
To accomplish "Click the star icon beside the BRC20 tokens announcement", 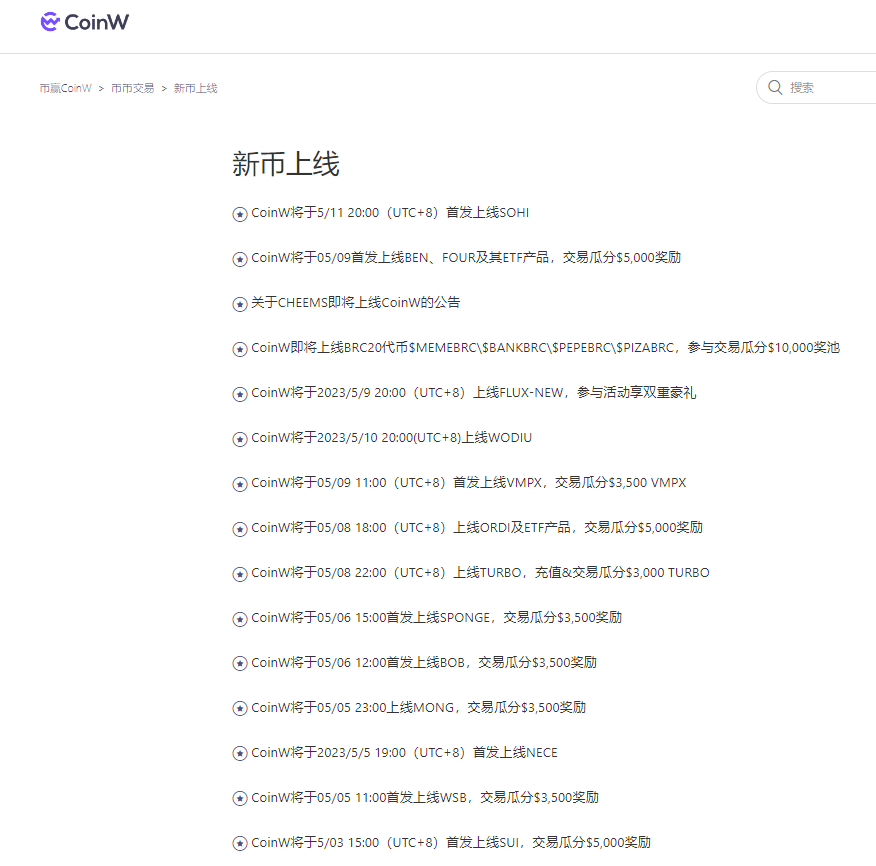I will pyautogui.click(x=240, y=349).
